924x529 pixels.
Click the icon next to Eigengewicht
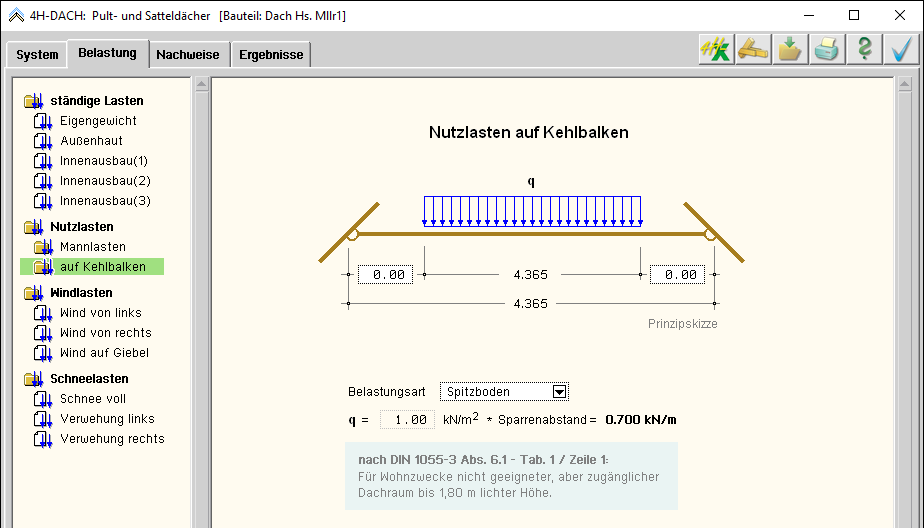(42, 121)
